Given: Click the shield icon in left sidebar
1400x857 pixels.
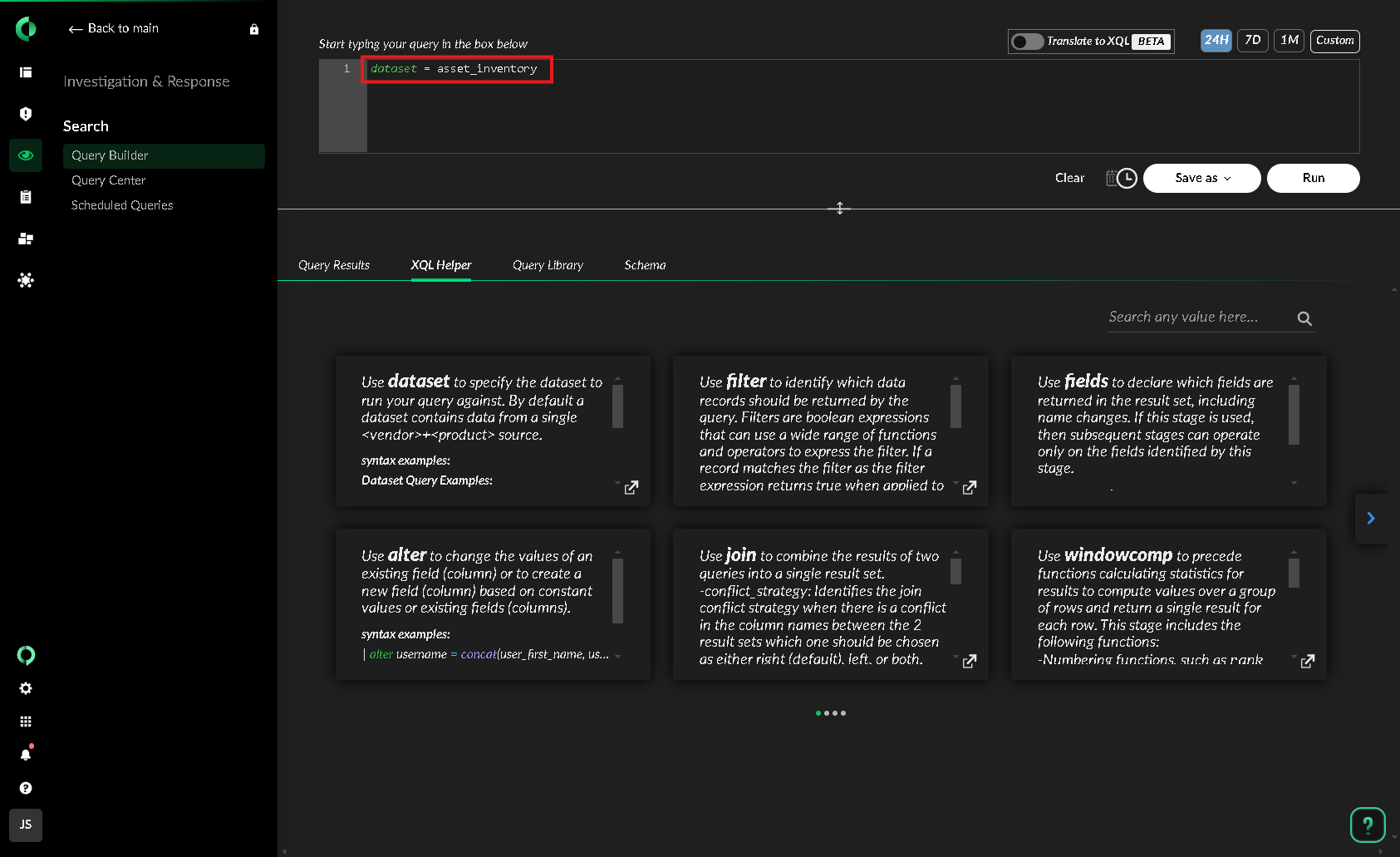Looking at the screenshot, I should tap(26, 114).
